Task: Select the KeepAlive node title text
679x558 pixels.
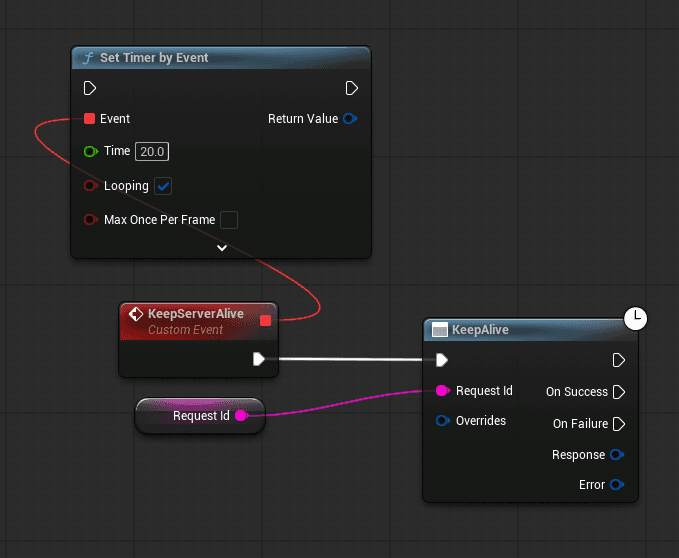Action: 480,330
